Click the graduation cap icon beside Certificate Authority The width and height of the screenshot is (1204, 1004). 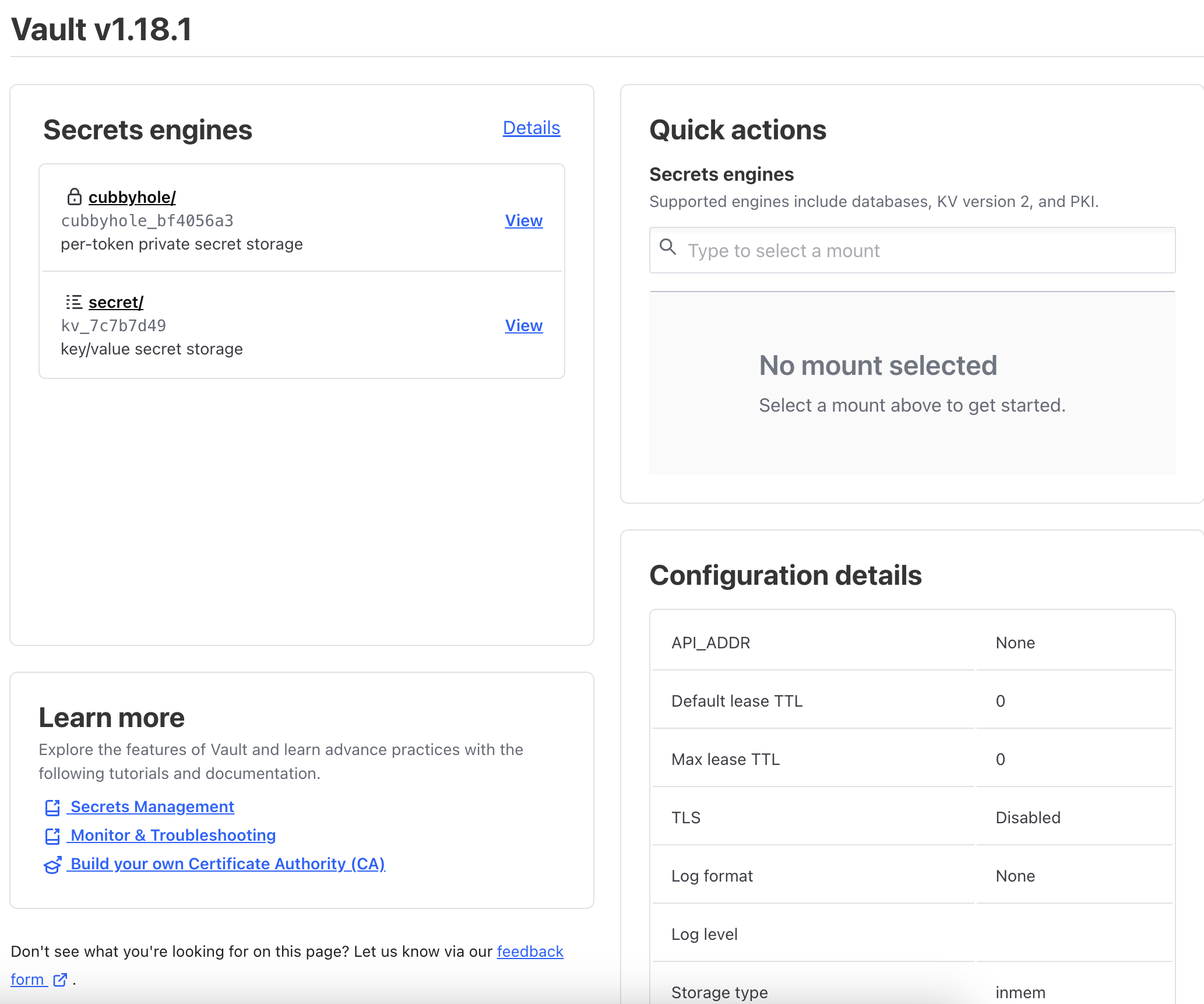coord(52,865)
